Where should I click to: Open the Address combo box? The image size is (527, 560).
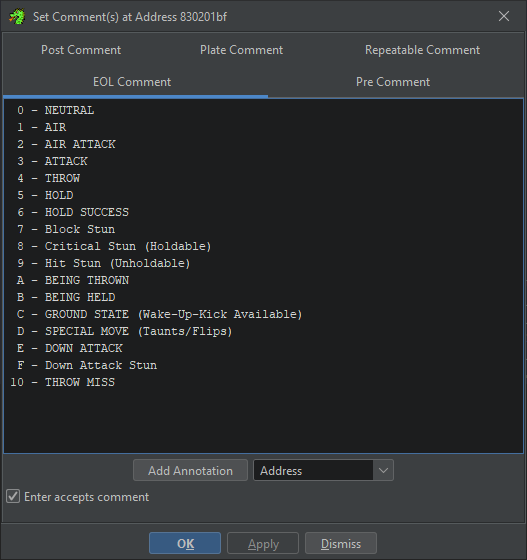pos(323,470)
